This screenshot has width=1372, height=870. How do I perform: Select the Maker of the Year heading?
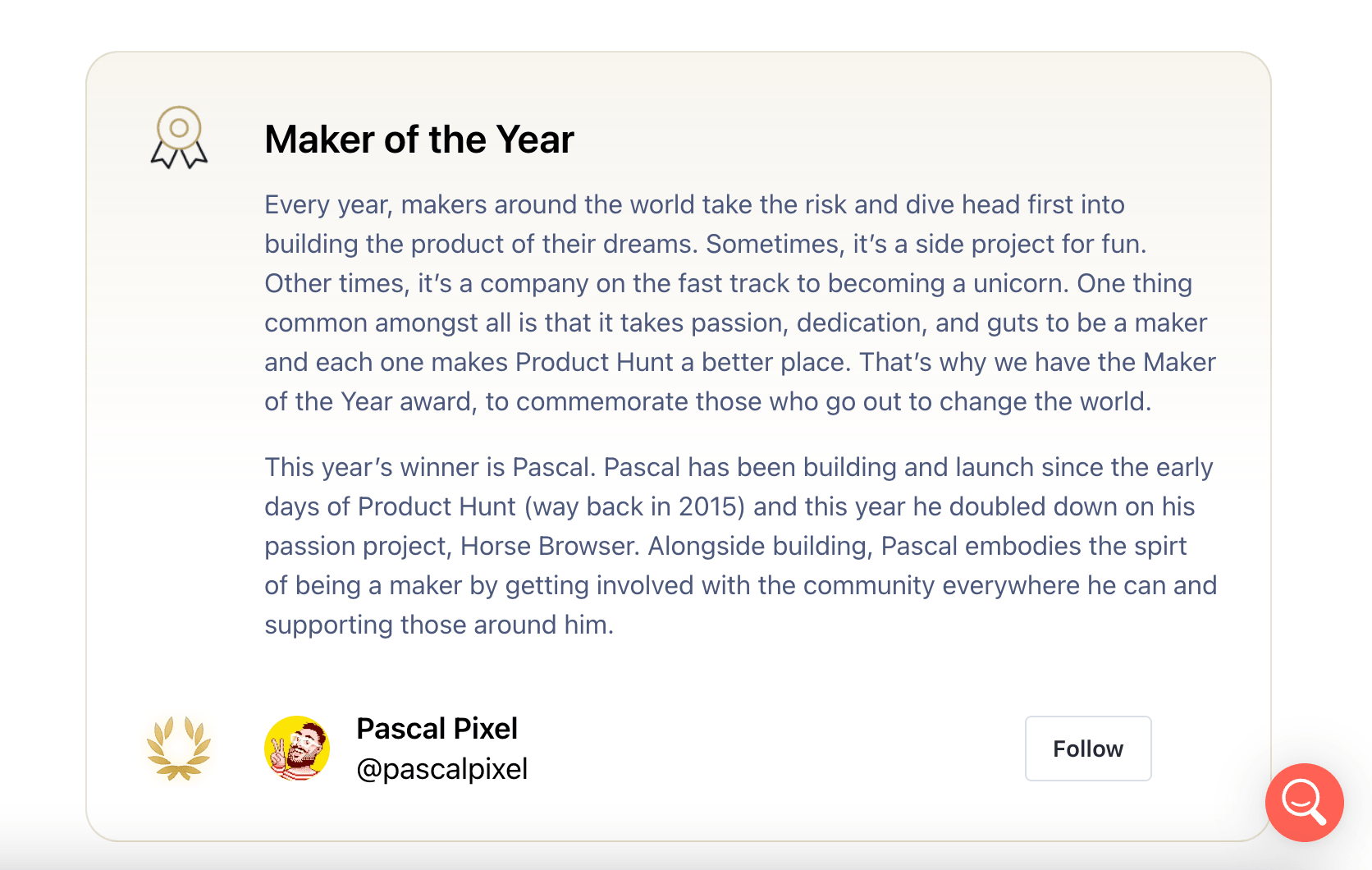(x=418, y=139)
